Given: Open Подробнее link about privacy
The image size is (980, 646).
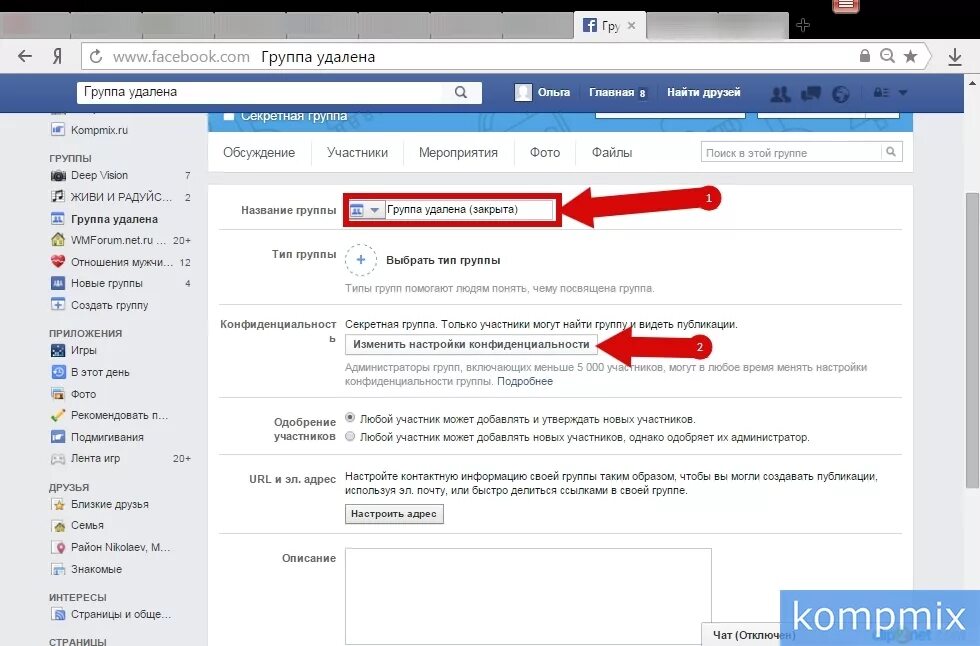Looking at the screenshot, I should [x=525, y=381].
